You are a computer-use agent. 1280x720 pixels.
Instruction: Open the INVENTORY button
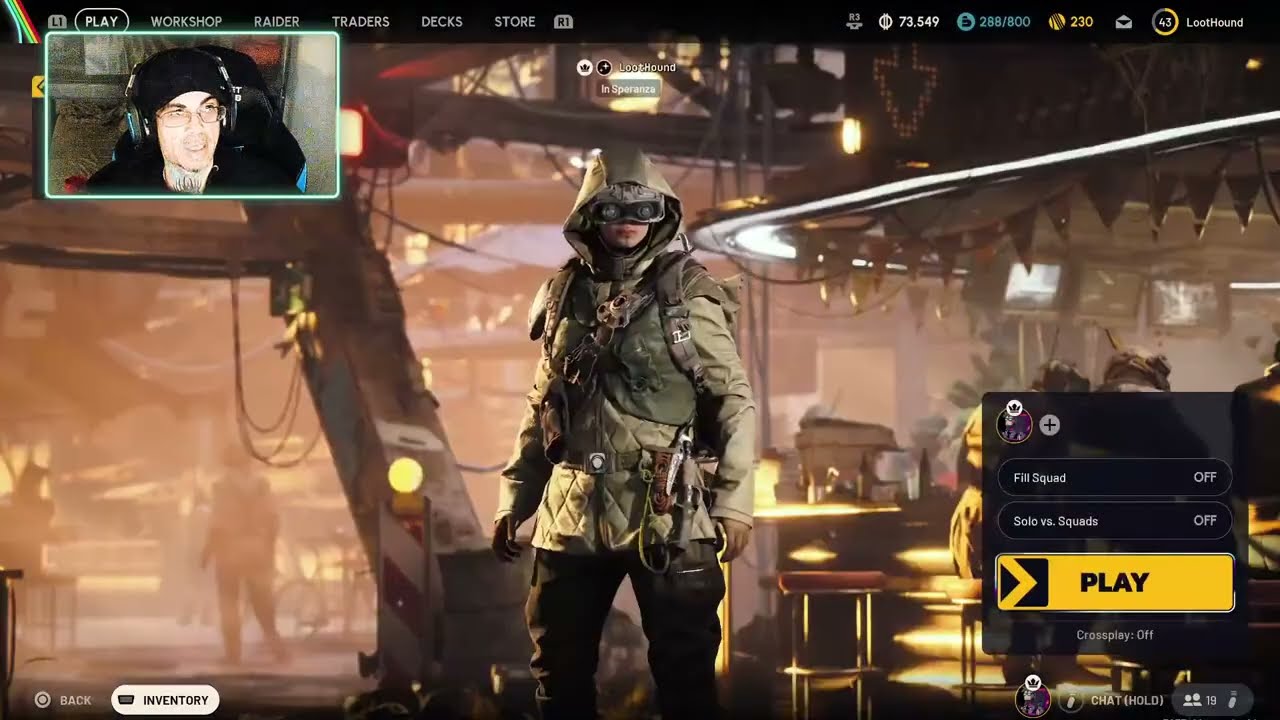165,700
